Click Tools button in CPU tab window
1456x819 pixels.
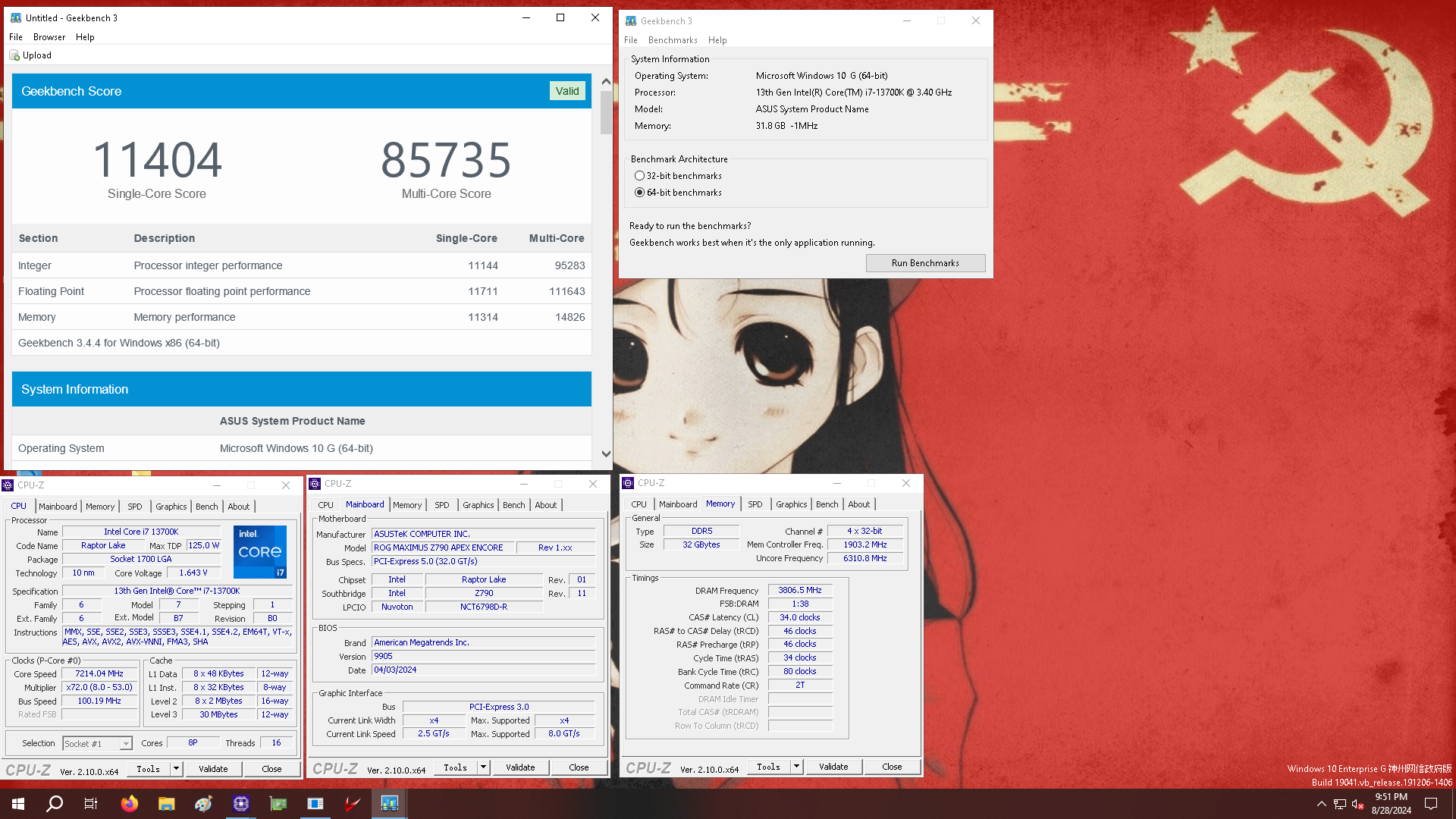pos(149,769)
